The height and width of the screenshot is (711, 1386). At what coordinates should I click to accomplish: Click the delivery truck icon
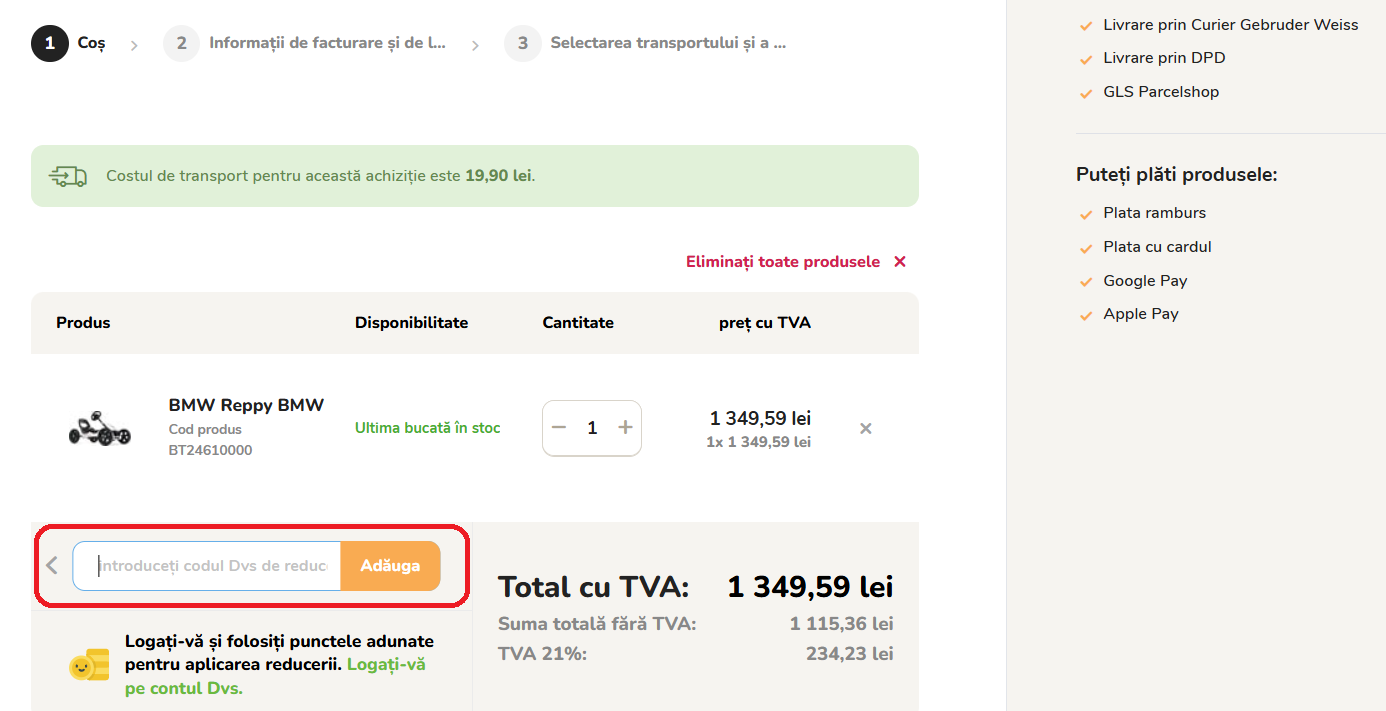[68, 177]
